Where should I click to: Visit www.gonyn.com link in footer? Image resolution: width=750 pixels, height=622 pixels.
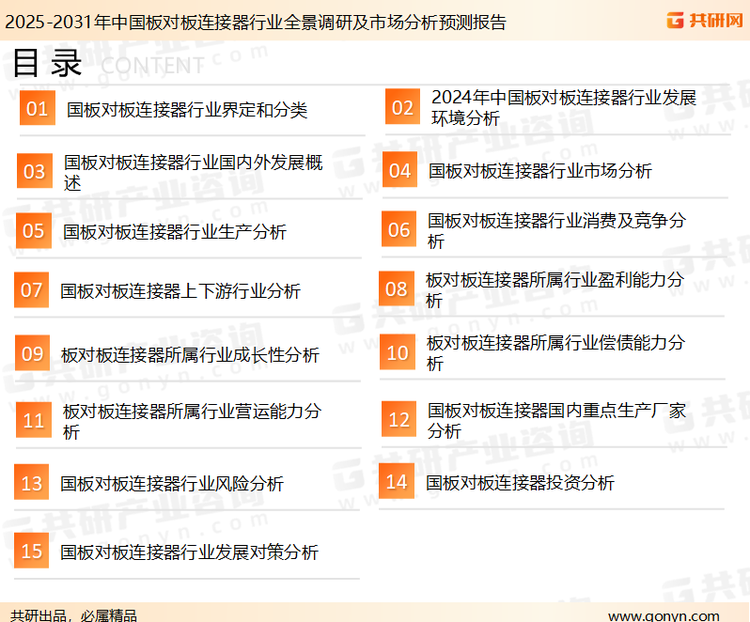(x=664, y=615)
